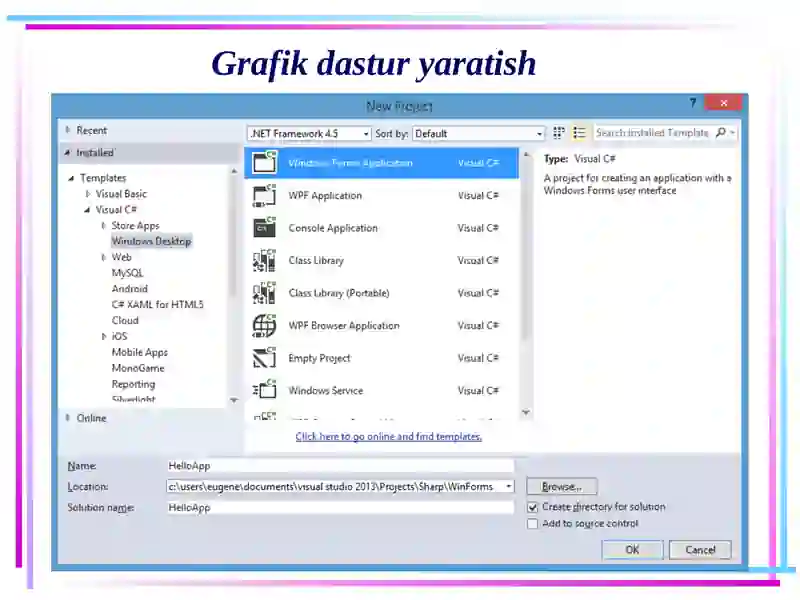Select Reporting template category

(x=133, y=384)
